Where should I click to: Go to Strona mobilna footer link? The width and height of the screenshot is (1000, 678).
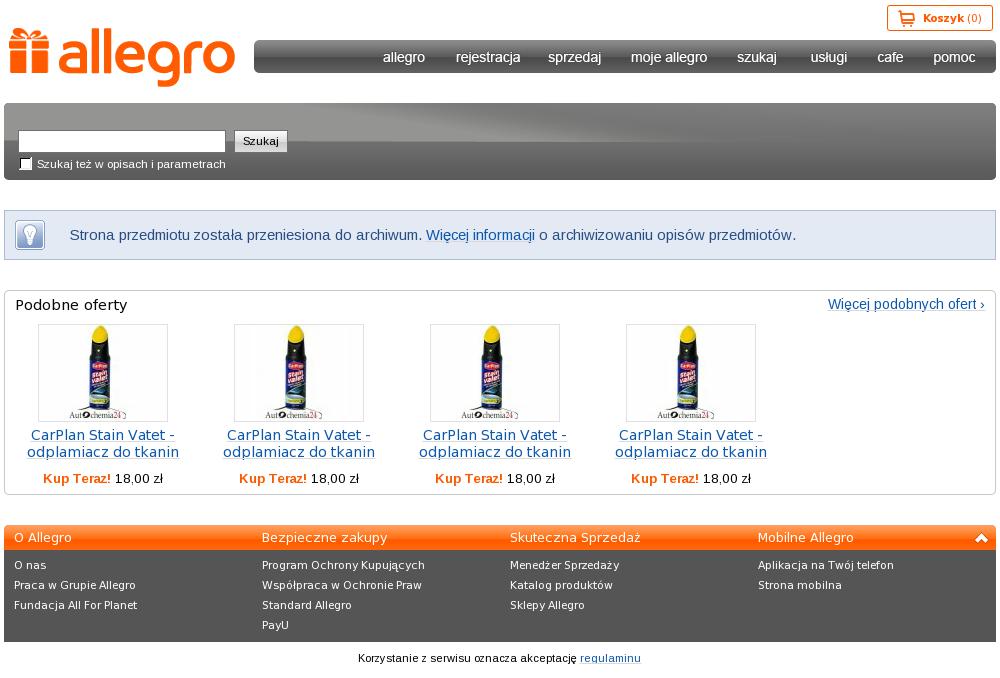point(800,585)
